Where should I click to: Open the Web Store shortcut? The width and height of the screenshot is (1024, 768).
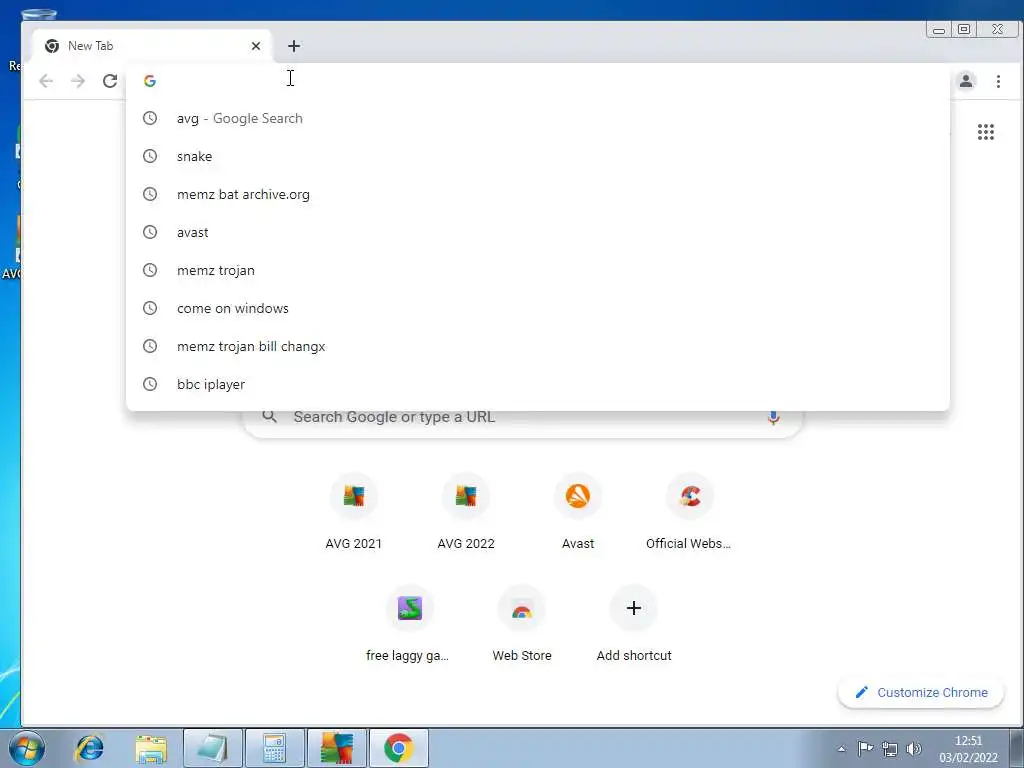[x=522, y=624]
